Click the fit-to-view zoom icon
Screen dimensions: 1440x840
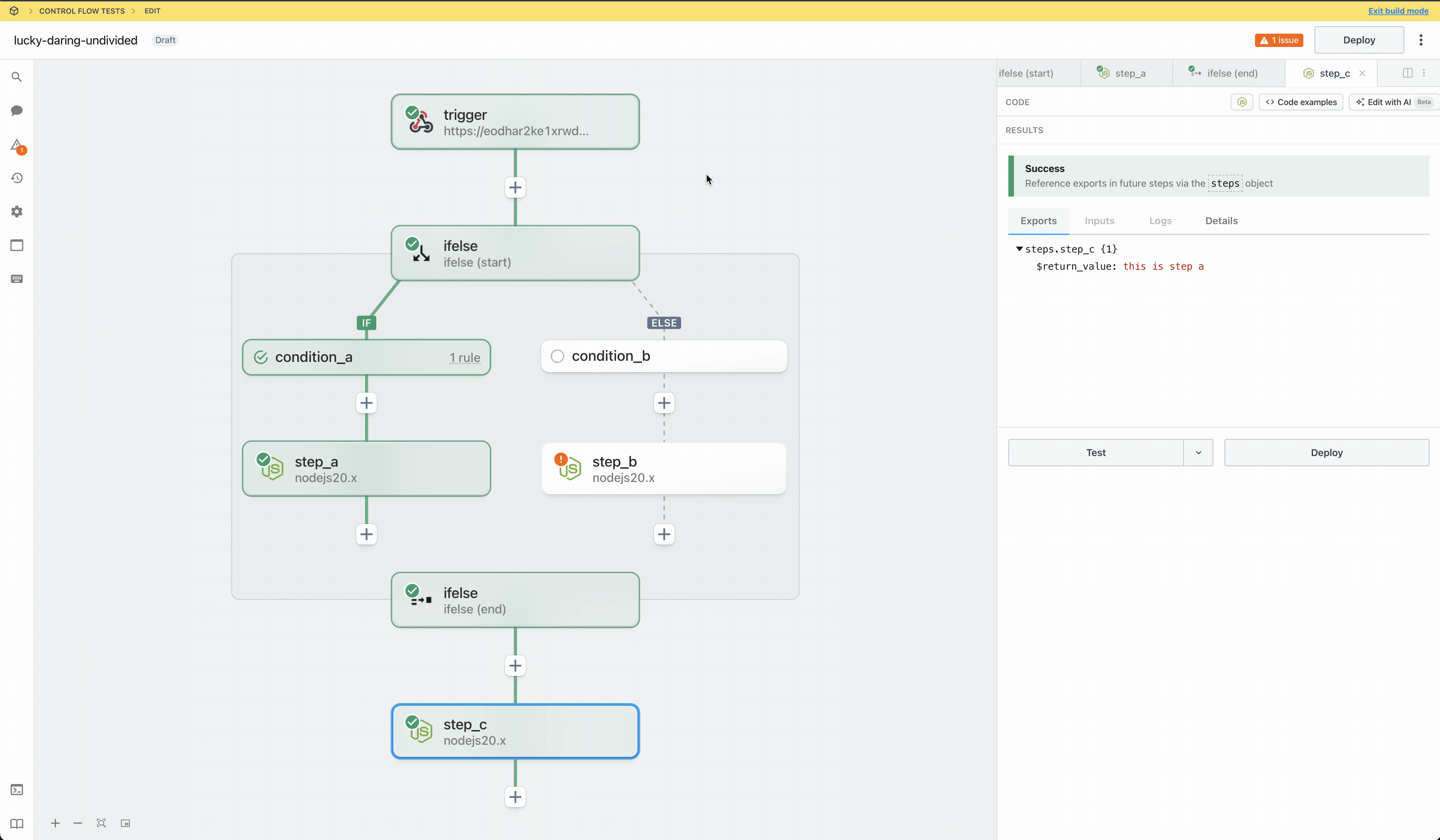[x=101, y=823]
